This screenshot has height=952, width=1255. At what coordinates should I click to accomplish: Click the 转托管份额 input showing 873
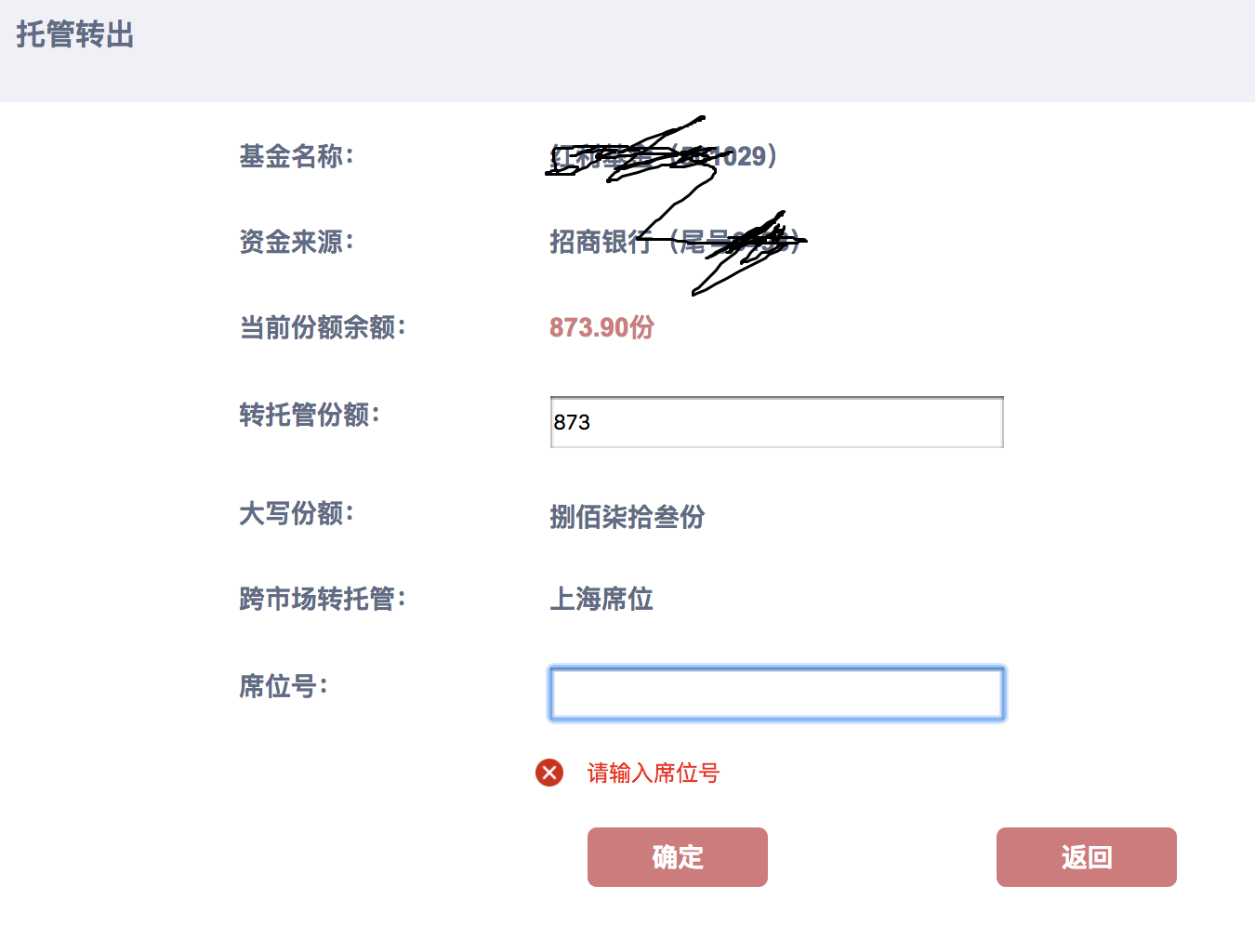click(776, 422)
